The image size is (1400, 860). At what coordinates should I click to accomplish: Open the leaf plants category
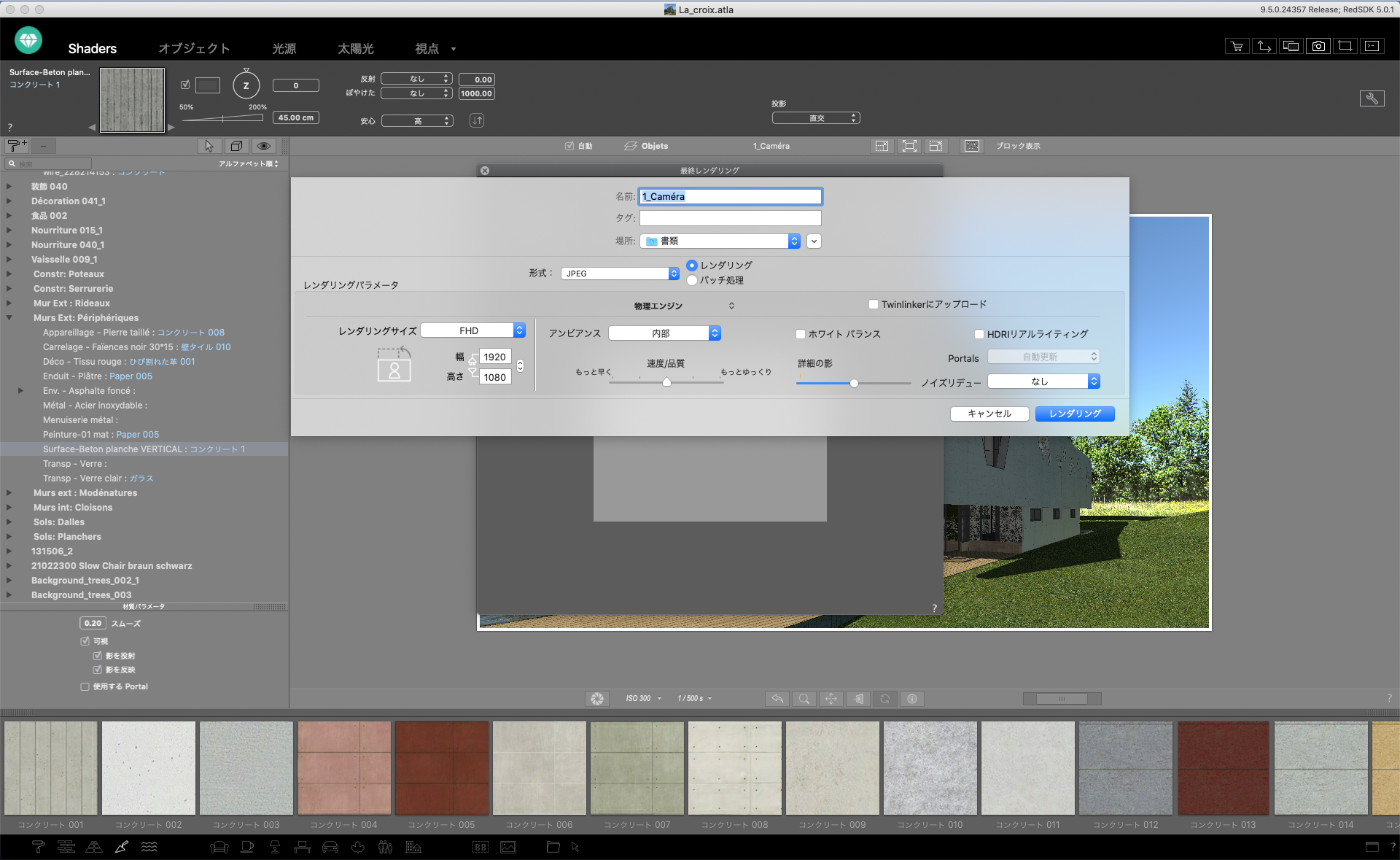pos(358,847)
